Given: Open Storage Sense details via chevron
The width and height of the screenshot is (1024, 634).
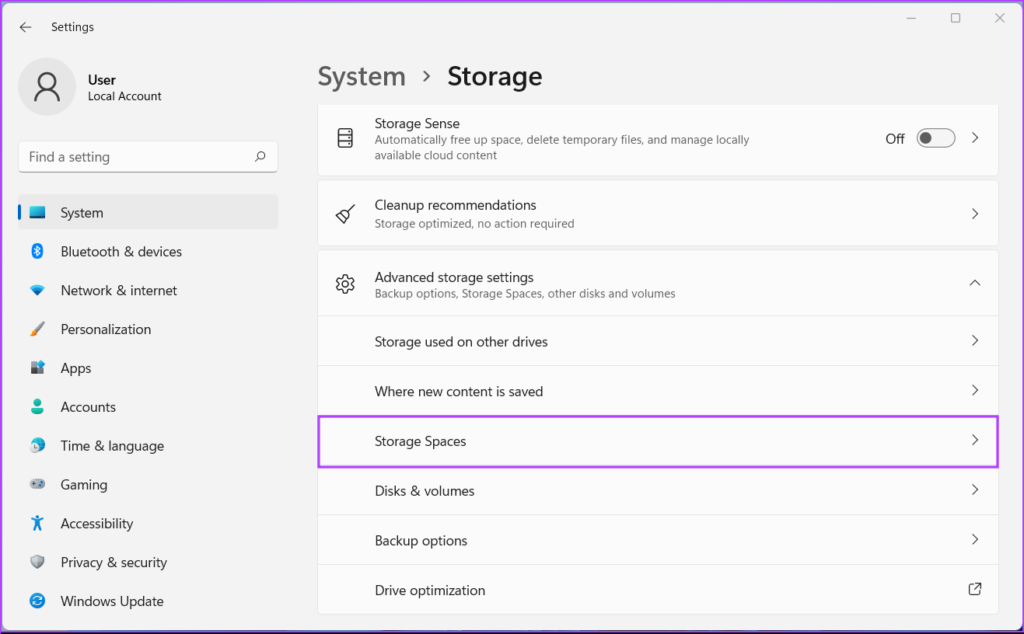Looking at the screenshot, I should pos(975,138).
